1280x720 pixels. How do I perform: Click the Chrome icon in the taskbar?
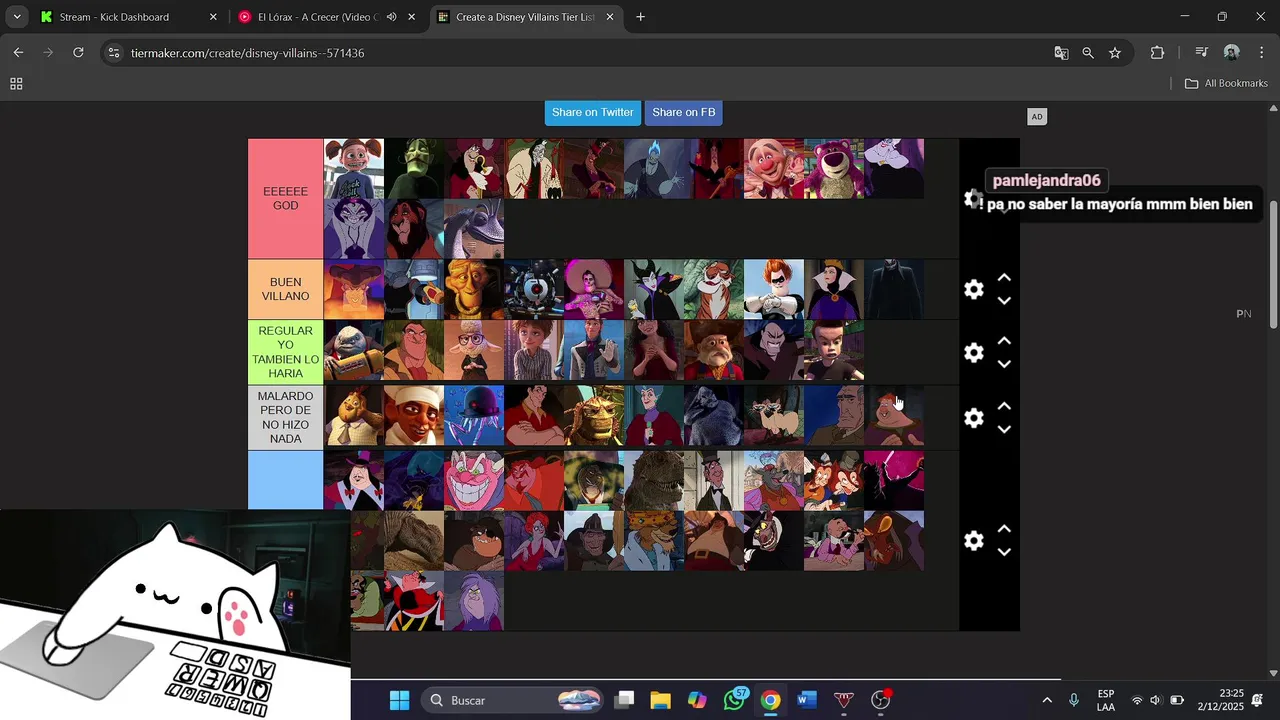770,700
